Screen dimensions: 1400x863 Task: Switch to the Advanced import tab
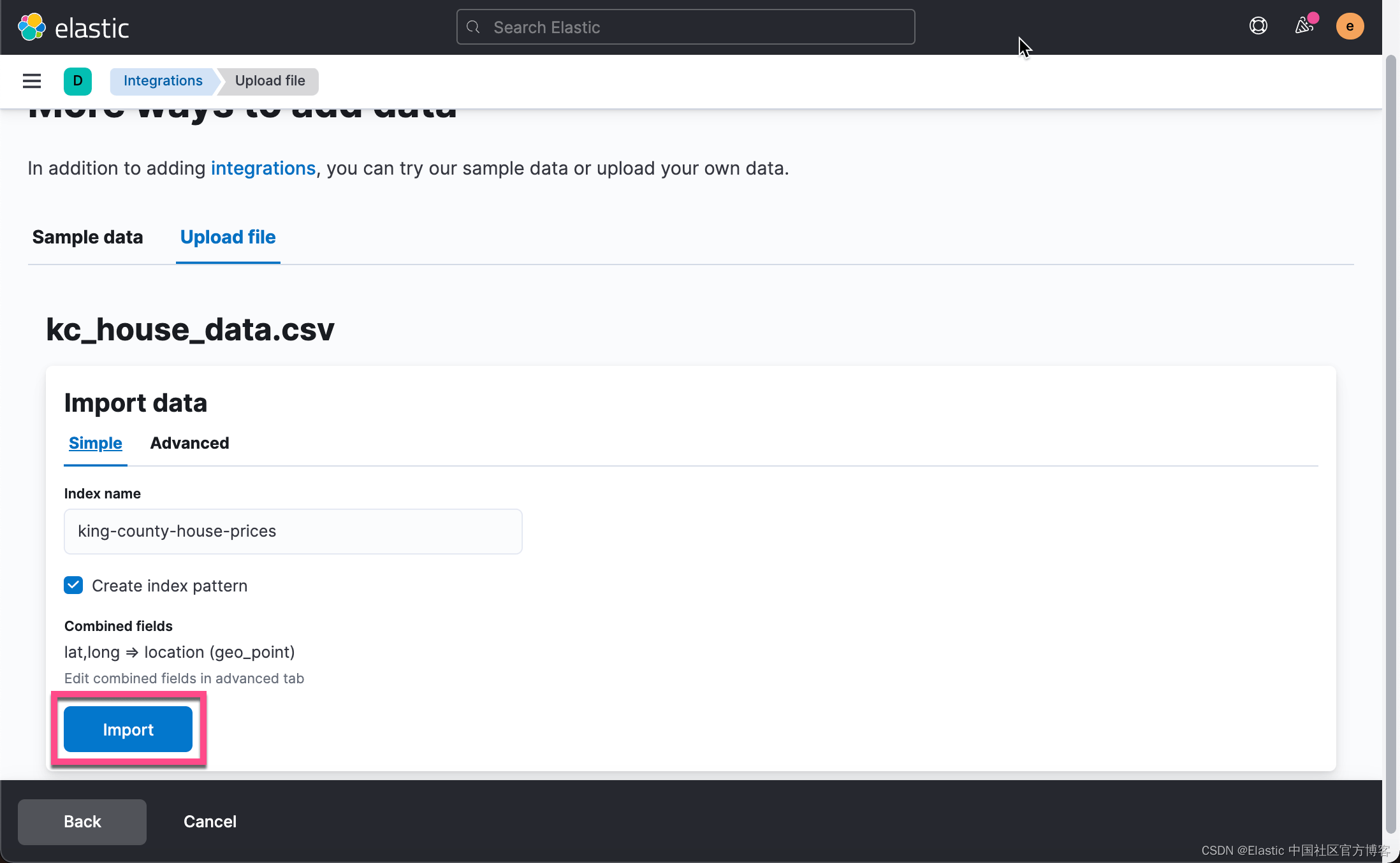[189, 443]
